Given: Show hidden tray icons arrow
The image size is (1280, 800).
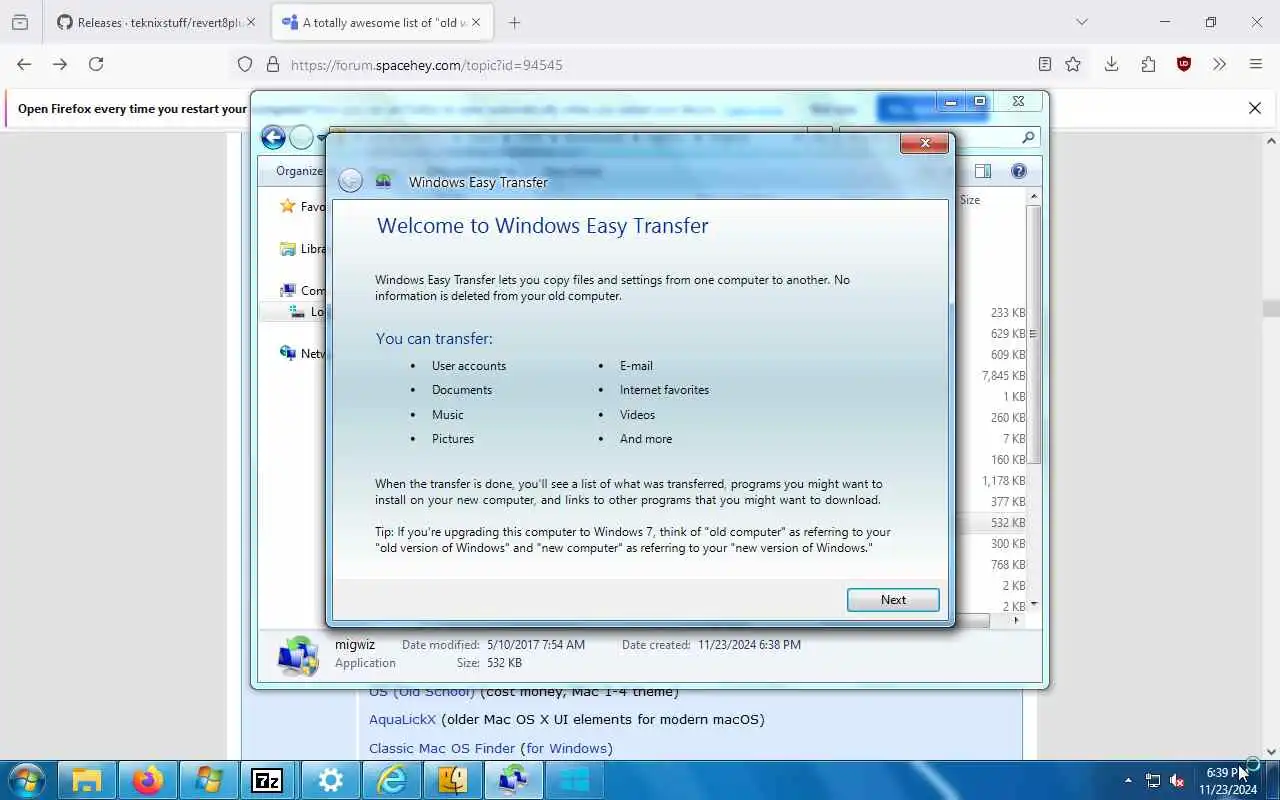Looking at the screenshot, I should coord(1129,780).
